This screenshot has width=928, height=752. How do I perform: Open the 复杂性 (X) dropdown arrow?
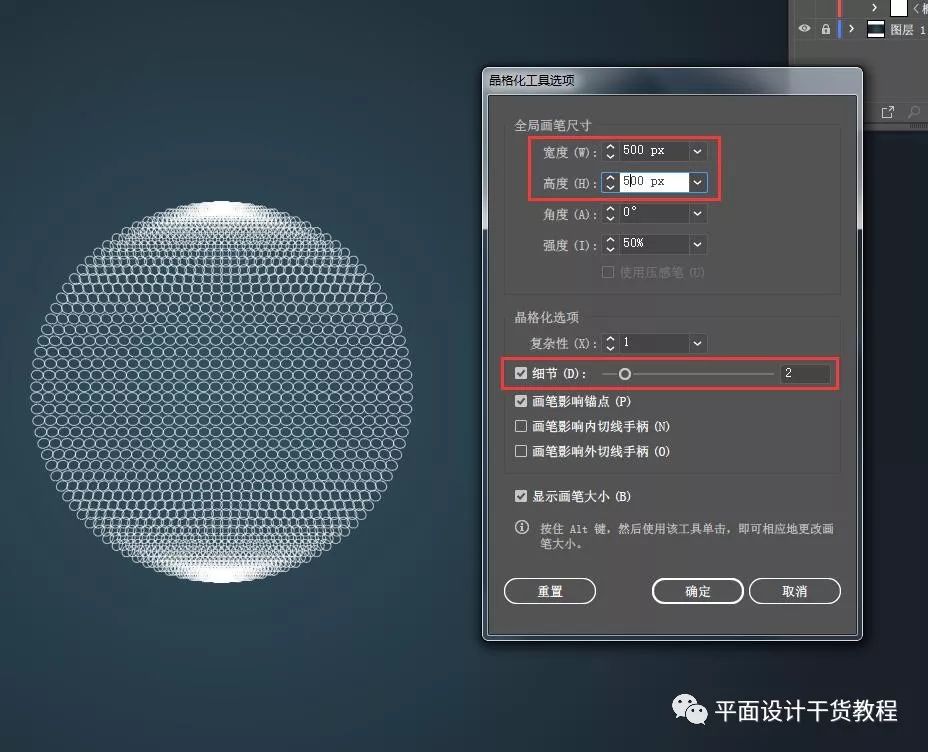pos(698,343)
